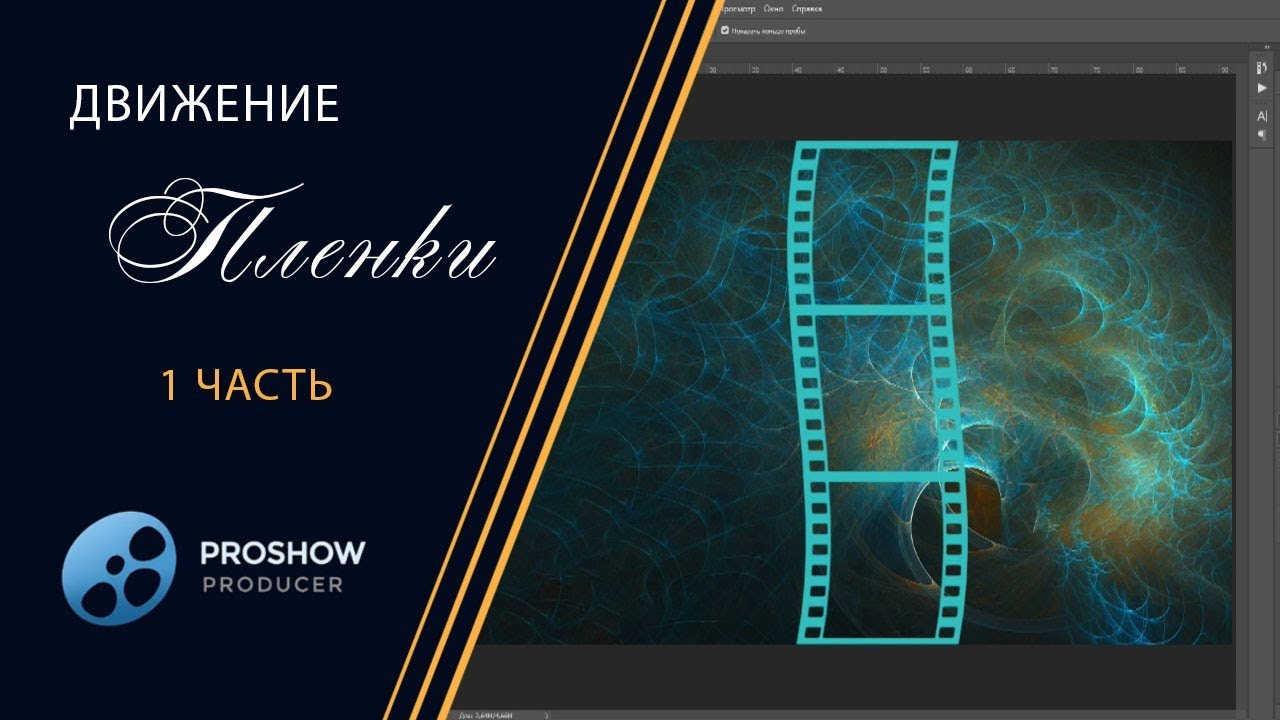Open the Actions panel play icon
Image resolution: width=1280 pixels, height=720 pixels.
(1262, 89)
